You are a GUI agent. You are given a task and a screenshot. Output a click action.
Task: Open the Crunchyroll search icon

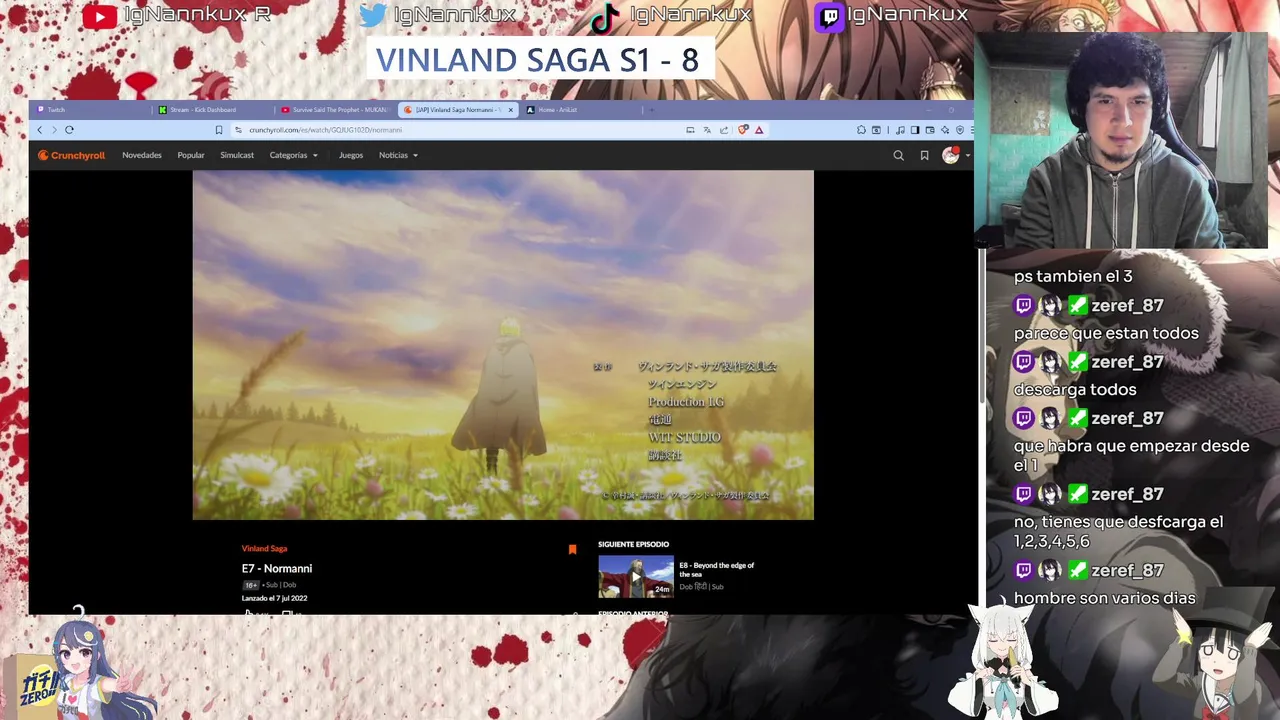898,155
